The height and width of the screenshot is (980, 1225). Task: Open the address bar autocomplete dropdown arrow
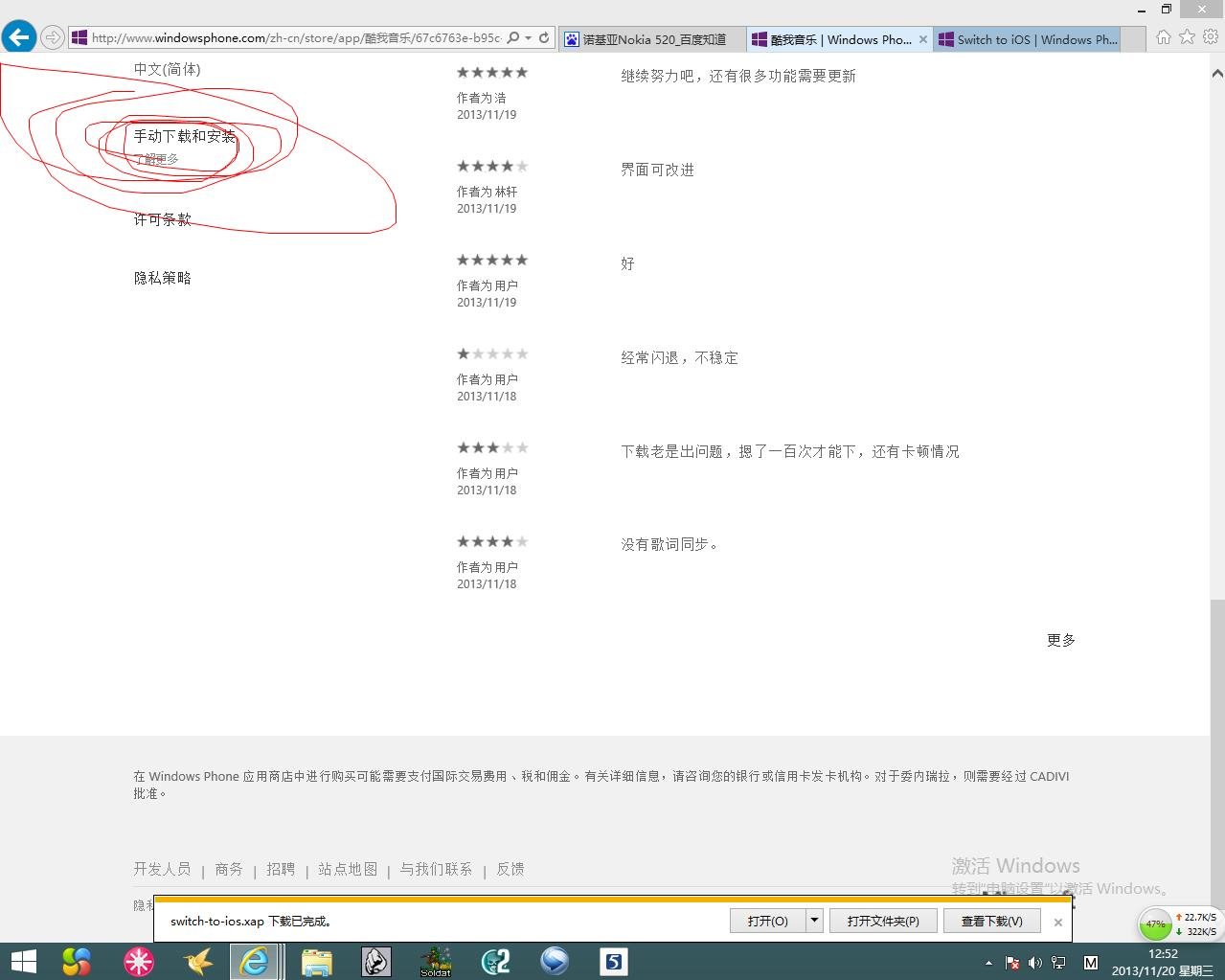(x=528, y=38)
